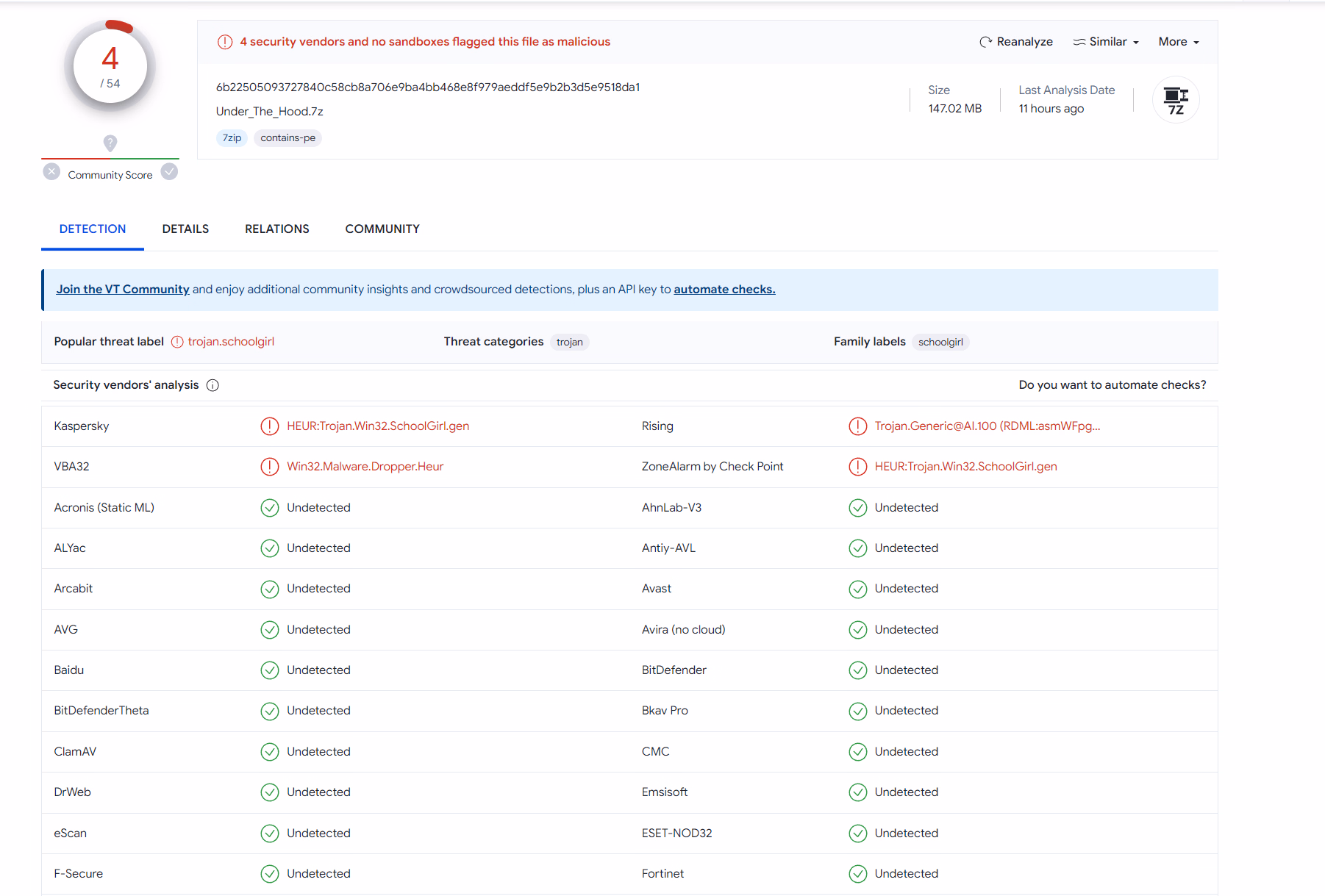Viewport: 1325px width, 896px height.
Task: Click the Kaspersky malicious alert icon
Action: coord(270,426)
